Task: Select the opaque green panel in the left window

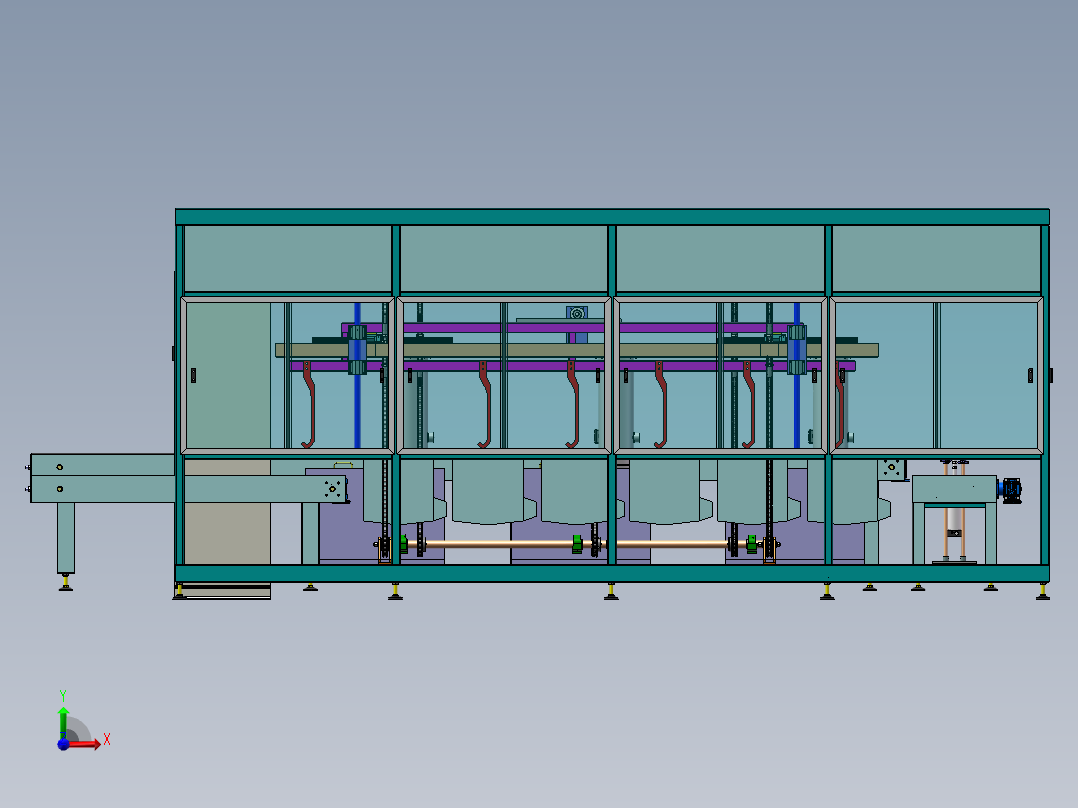Action: [x=228, y=375]
